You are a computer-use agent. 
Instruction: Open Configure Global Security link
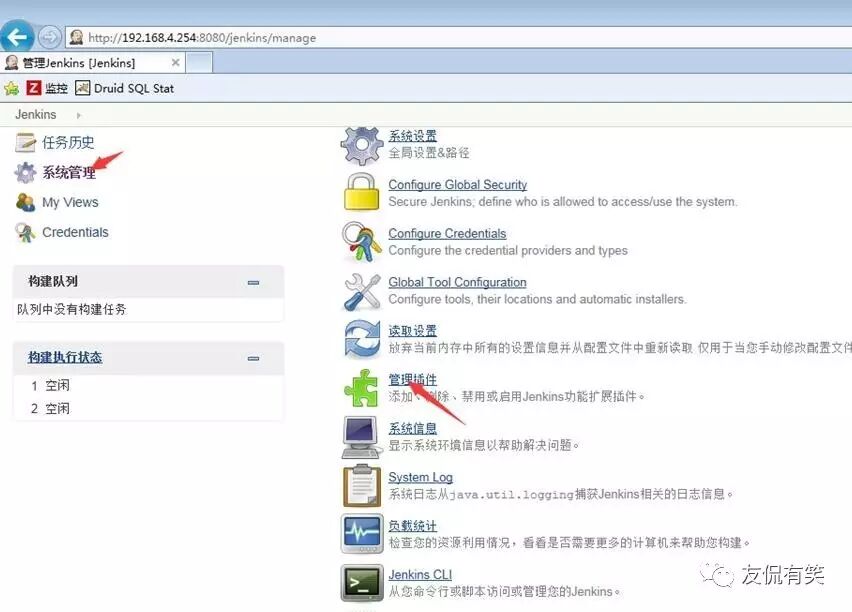pos(458,185)
